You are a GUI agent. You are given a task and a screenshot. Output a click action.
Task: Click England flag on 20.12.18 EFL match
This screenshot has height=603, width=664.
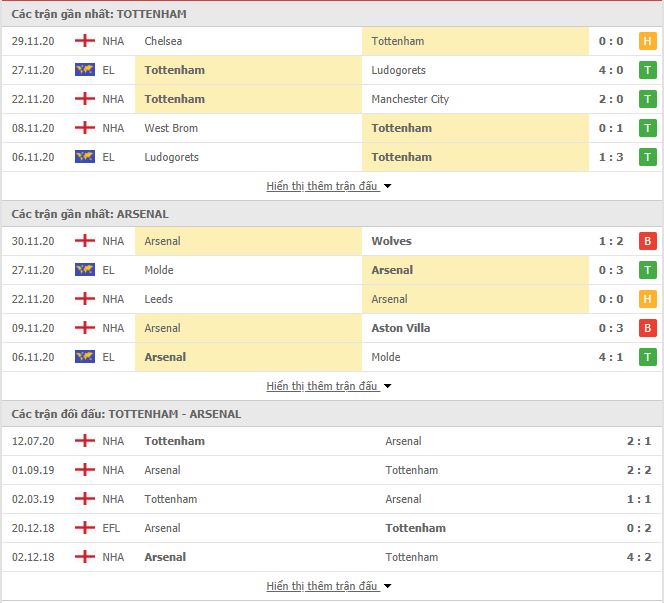click(x=85, y=528)
